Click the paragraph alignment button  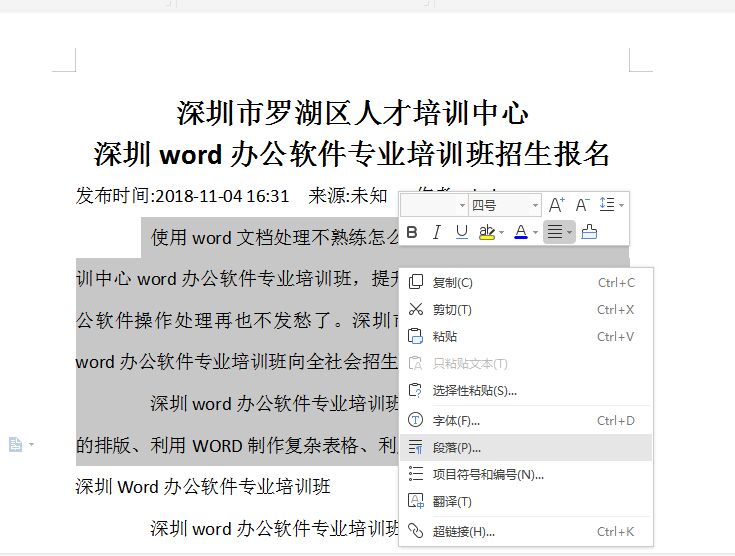pyautogui.click(x=555, y=232)
